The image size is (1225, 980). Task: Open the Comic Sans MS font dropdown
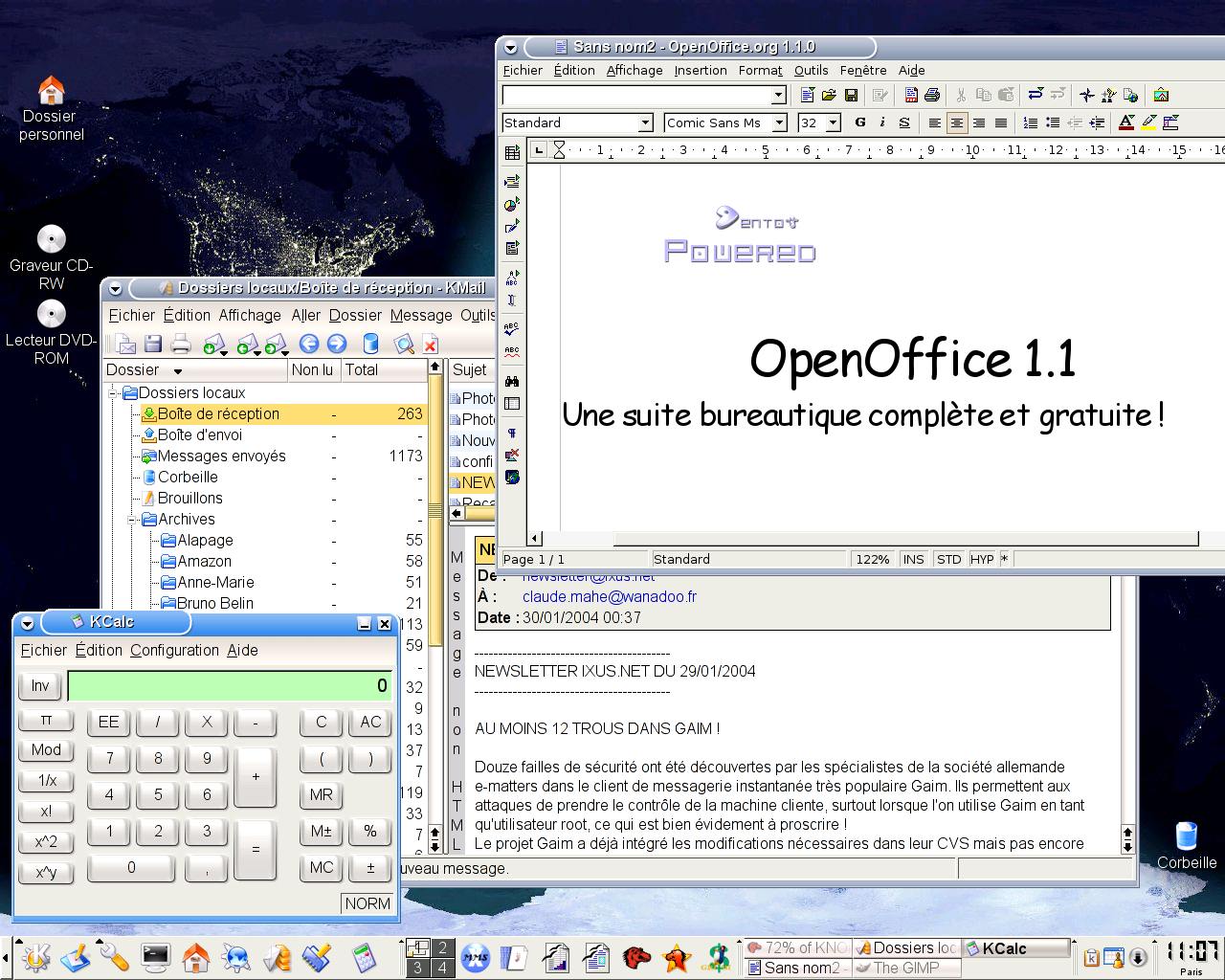[780, 122]
